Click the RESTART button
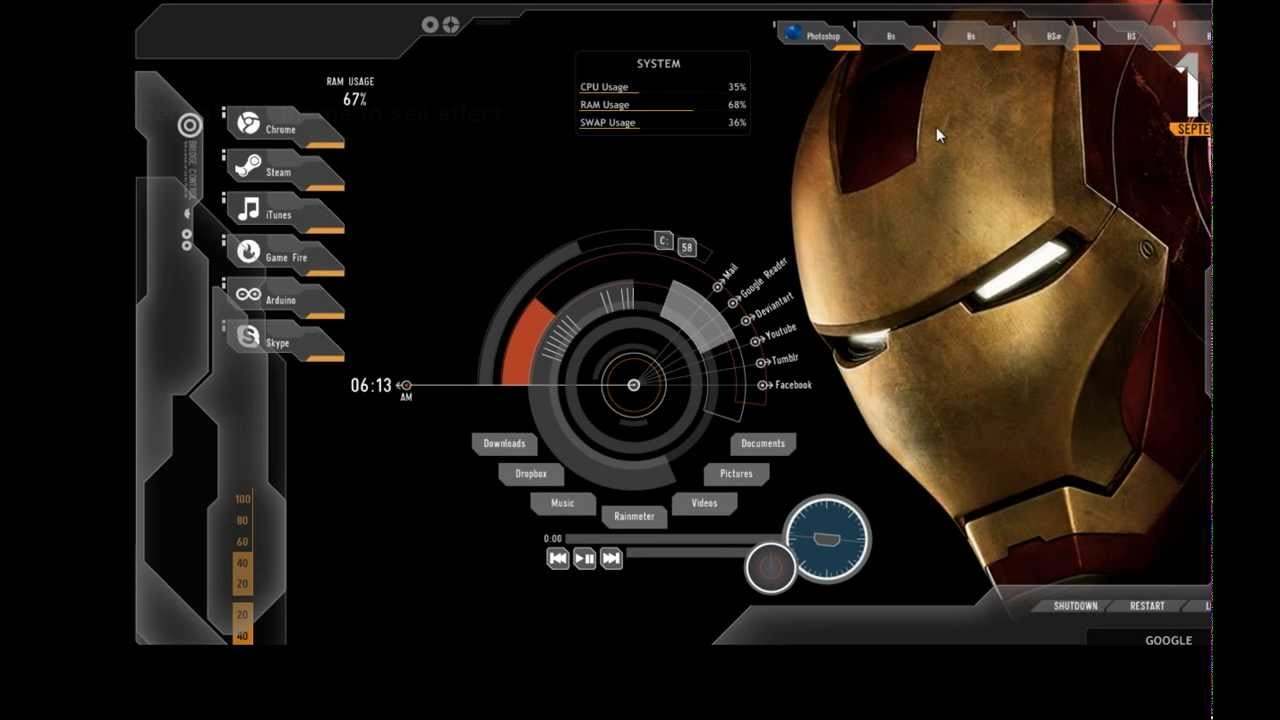This screenshot has height=720, width=1280. 1147,606
